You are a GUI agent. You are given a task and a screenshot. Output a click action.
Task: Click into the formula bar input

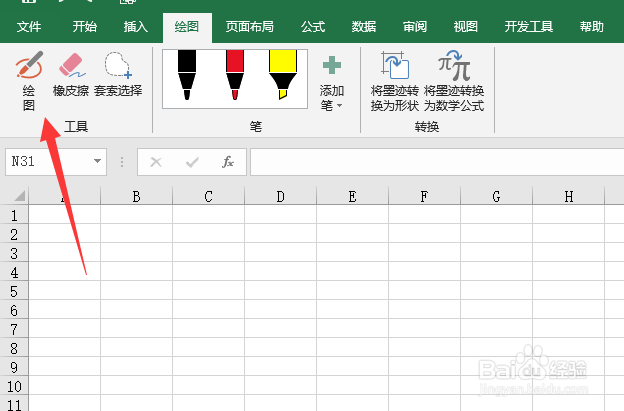[437, 162]
